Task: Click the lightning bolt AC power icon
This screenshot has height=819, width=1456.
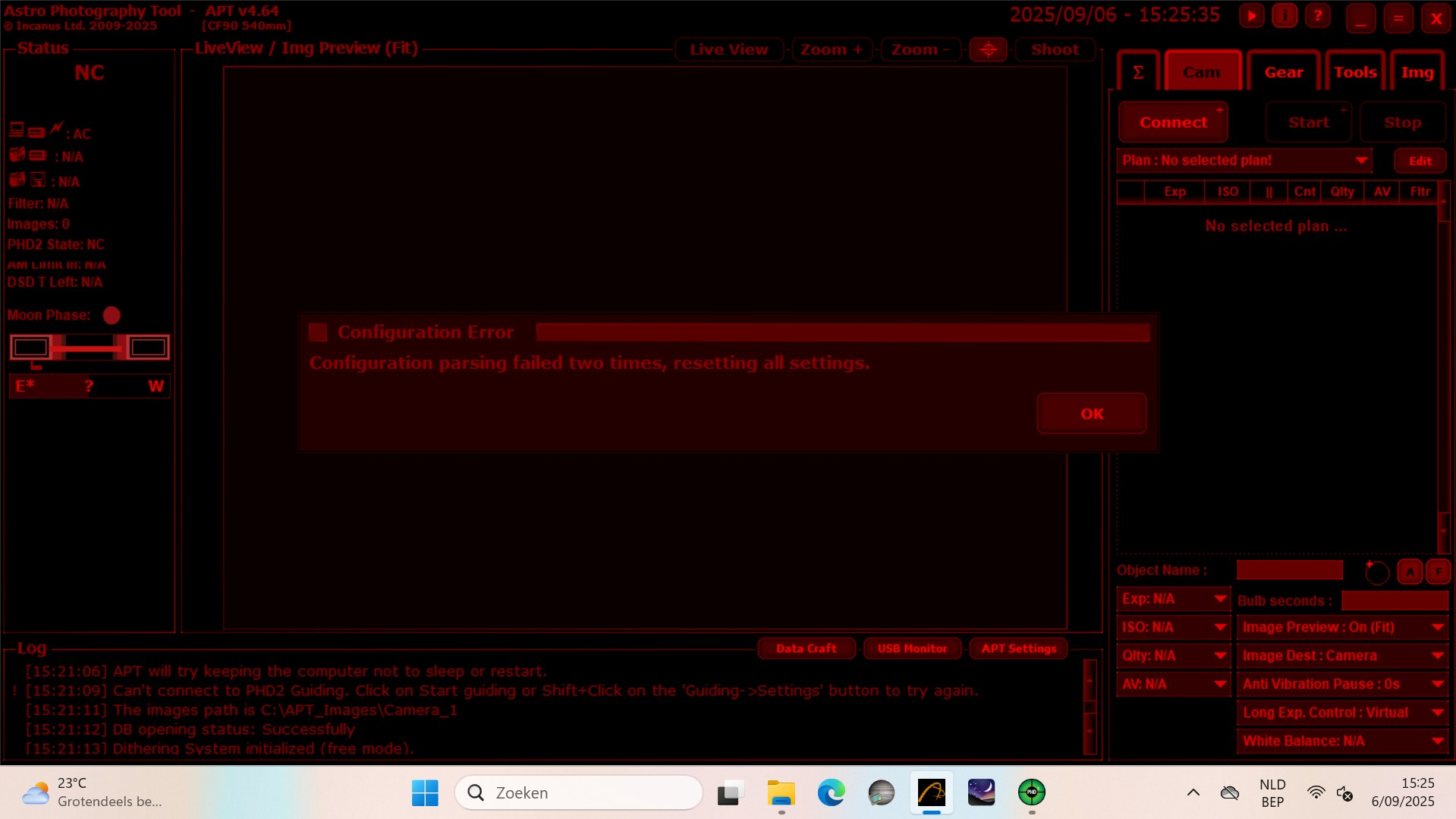Action: [57, 128]
